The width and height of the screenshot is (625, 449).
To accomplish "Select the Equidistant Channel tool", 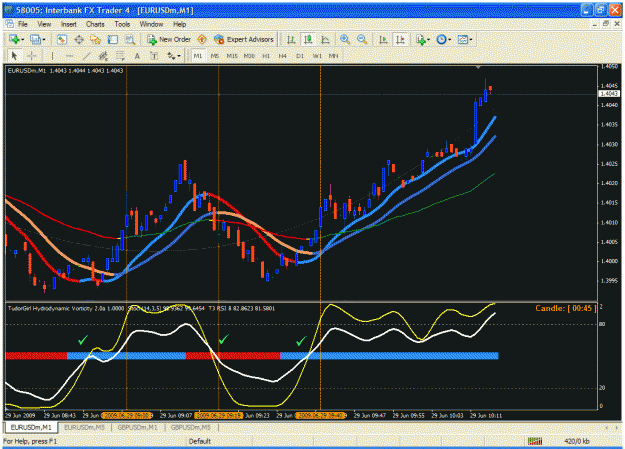I will coord(103,56).
